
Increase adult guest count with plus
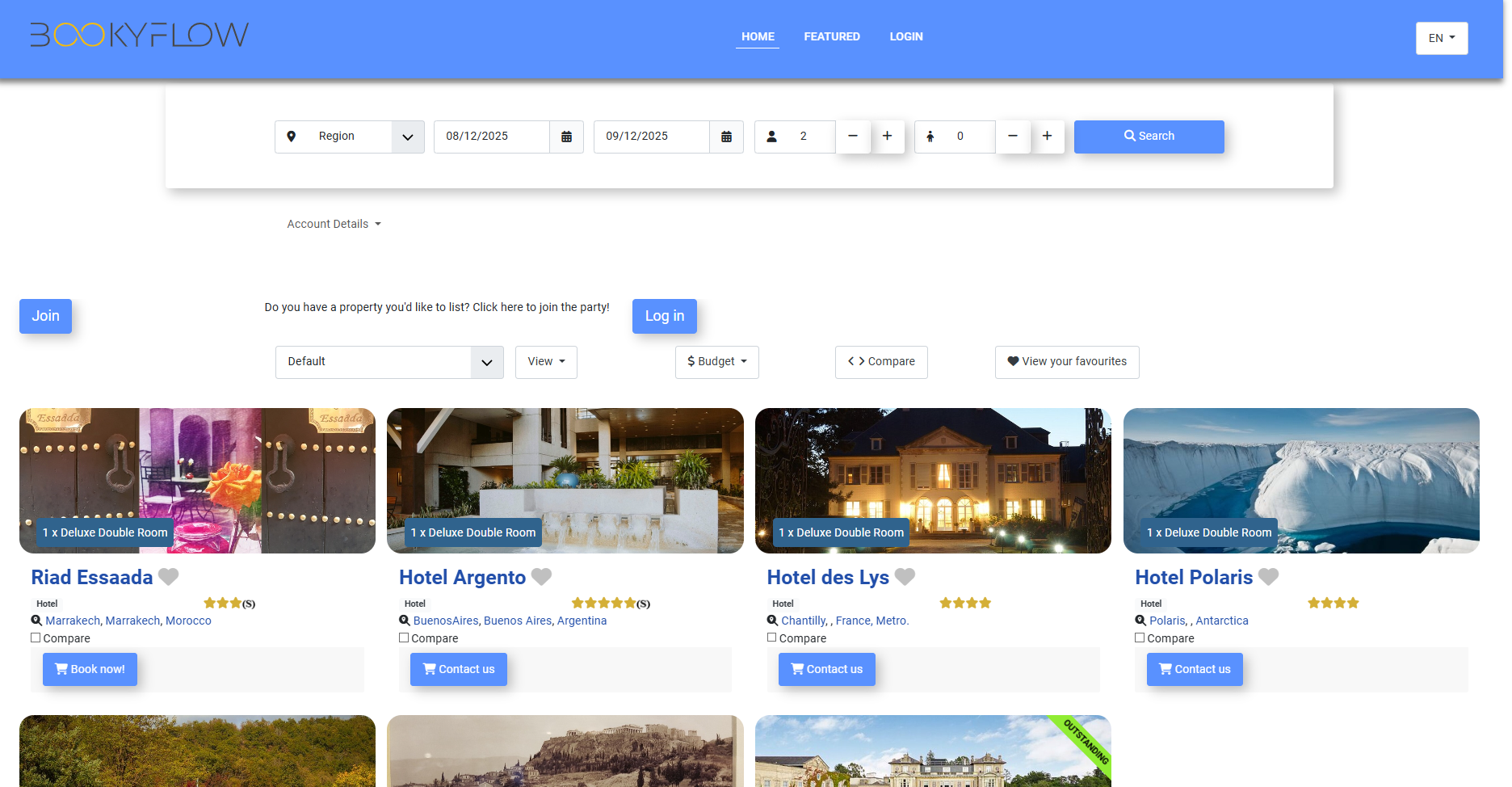tap(887, 137)
